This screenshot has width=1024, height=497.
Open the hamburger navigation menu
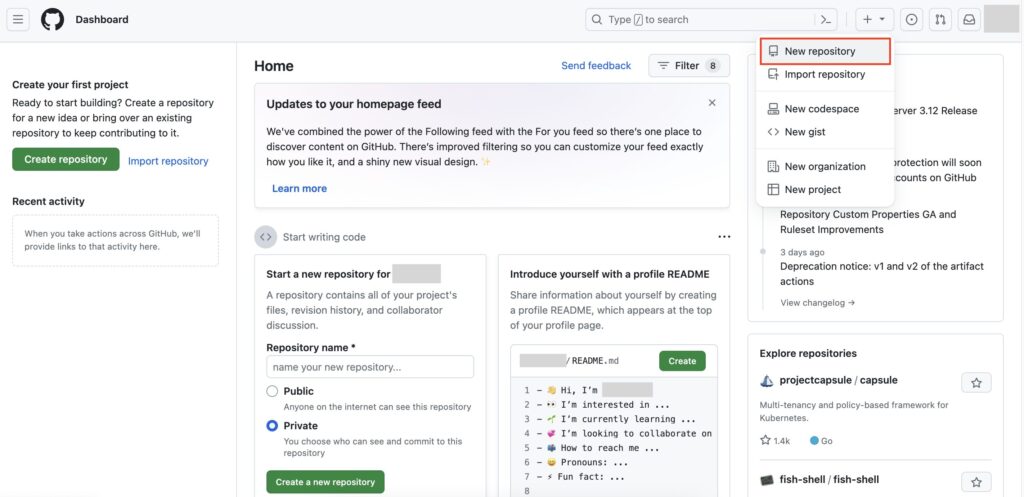[18, 20]
